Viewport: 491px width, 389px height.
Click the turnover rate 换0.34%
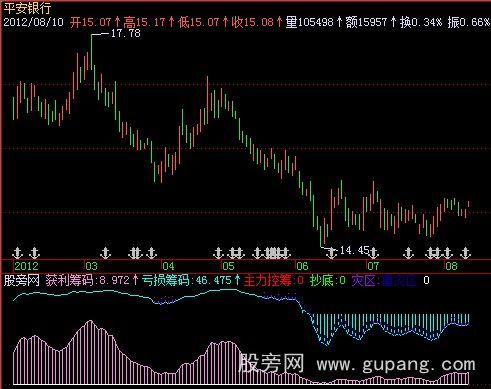coord(421,22)
